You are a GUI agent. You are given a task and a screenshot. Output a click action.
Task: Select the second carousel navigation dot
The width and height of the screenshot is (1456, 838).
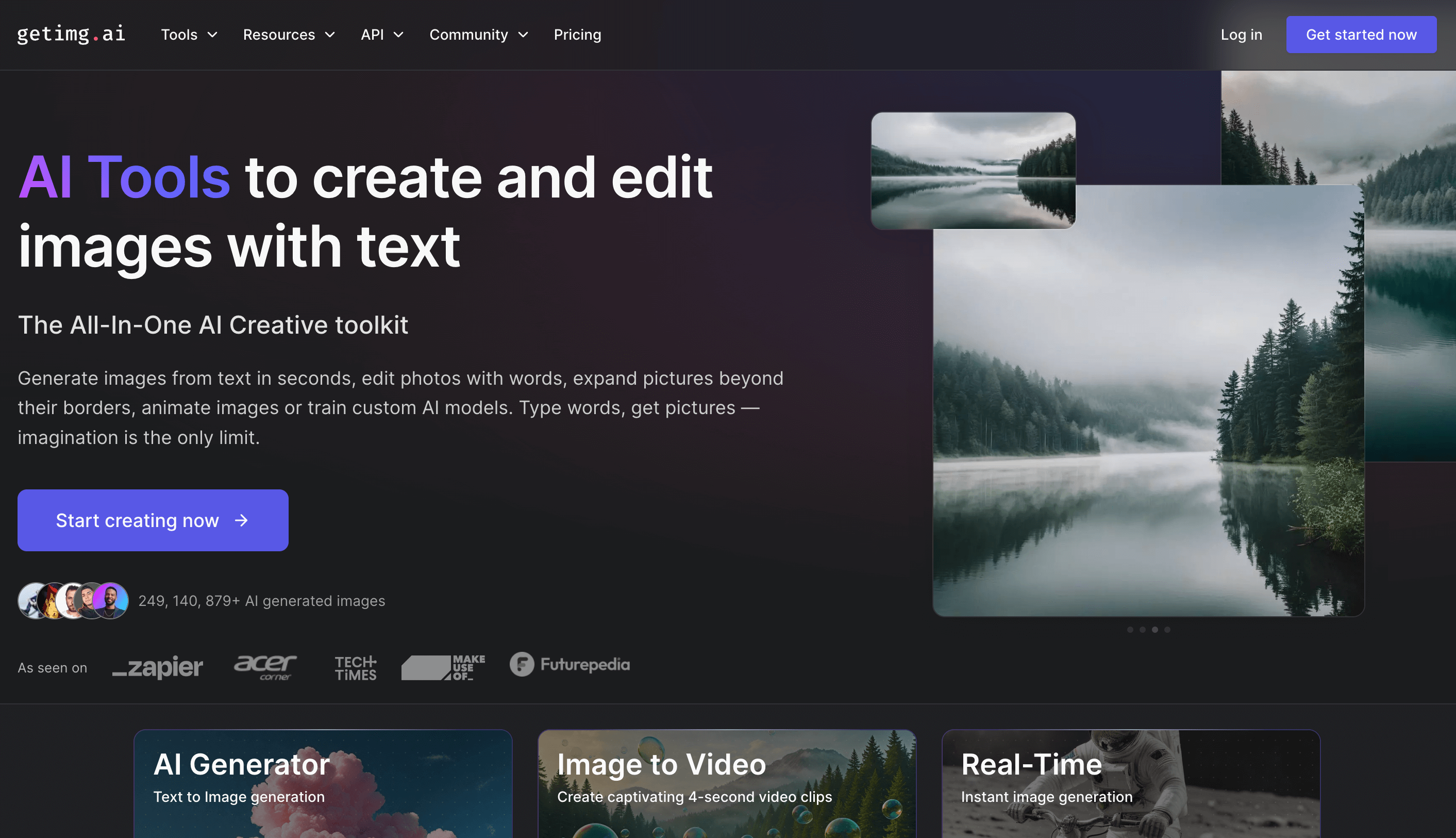click(x=1142, y=629)
